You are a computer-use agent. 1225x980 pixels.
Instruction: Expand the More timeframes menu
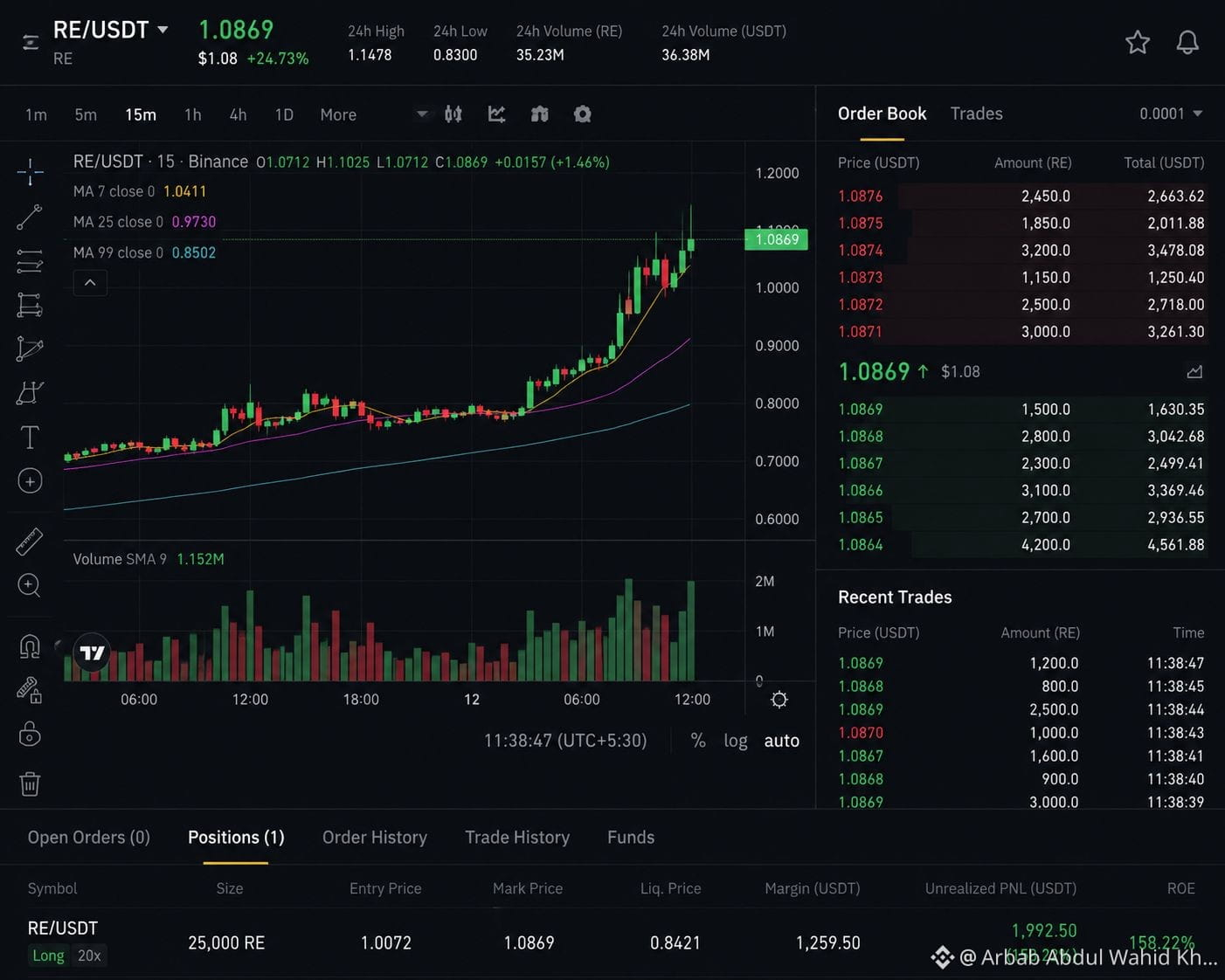tap(338, 114)
